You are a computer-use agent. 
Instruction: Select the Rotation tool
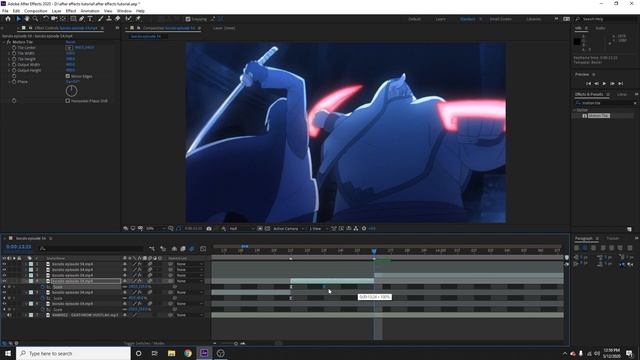tap(46, 19)
